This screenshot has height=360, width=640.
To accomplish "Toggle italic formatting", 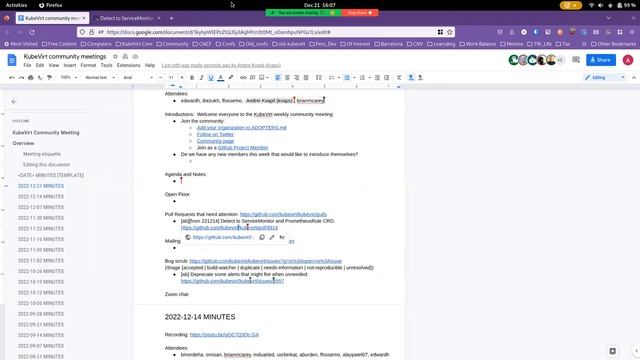I will point(201,78).
